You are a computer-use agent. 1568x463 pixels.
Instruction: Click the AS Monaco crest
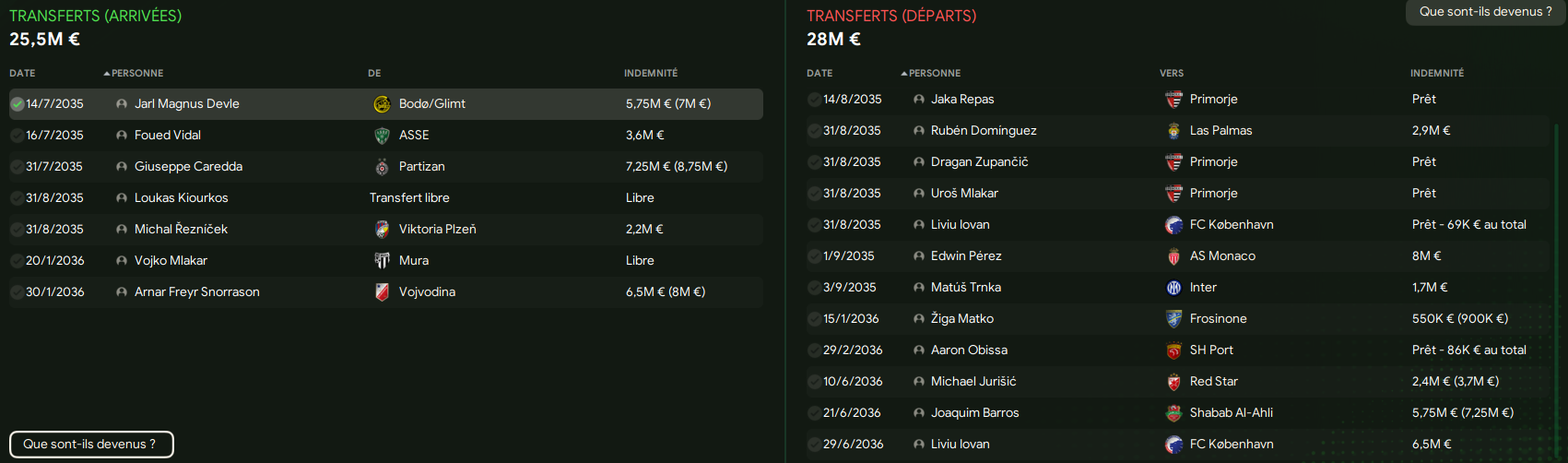click(x=1173, y=256)
